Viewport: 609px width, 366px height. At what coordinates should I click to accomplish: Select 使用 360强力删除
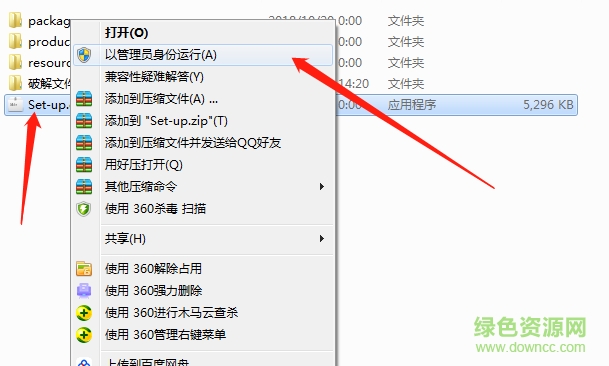(203, 291)
